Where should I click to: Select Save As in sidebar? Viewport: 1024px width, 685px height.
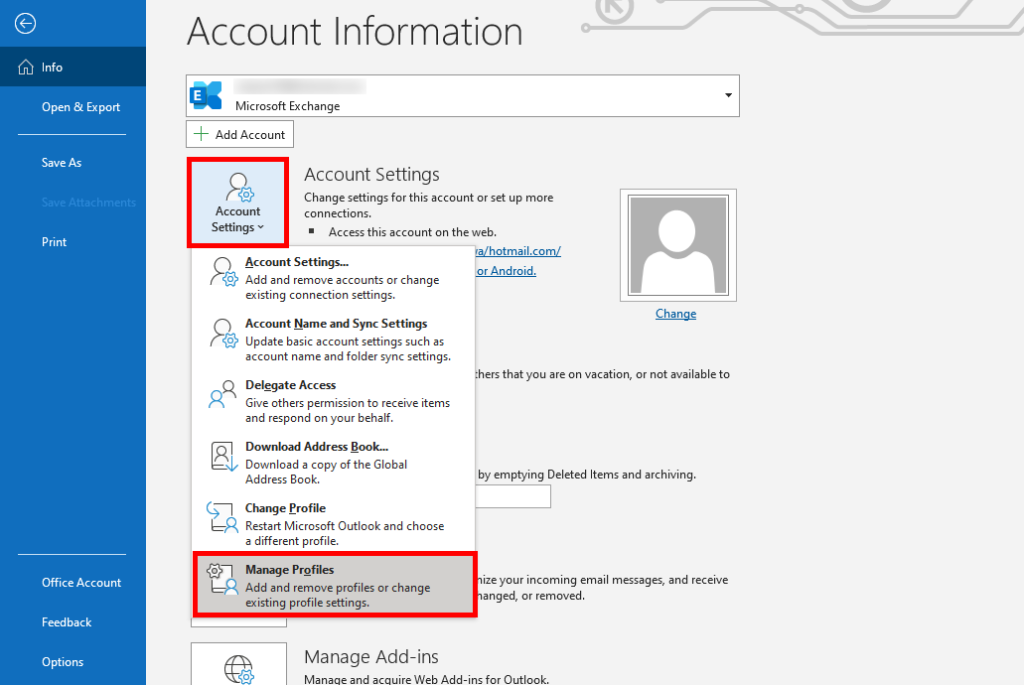(61, 162)
